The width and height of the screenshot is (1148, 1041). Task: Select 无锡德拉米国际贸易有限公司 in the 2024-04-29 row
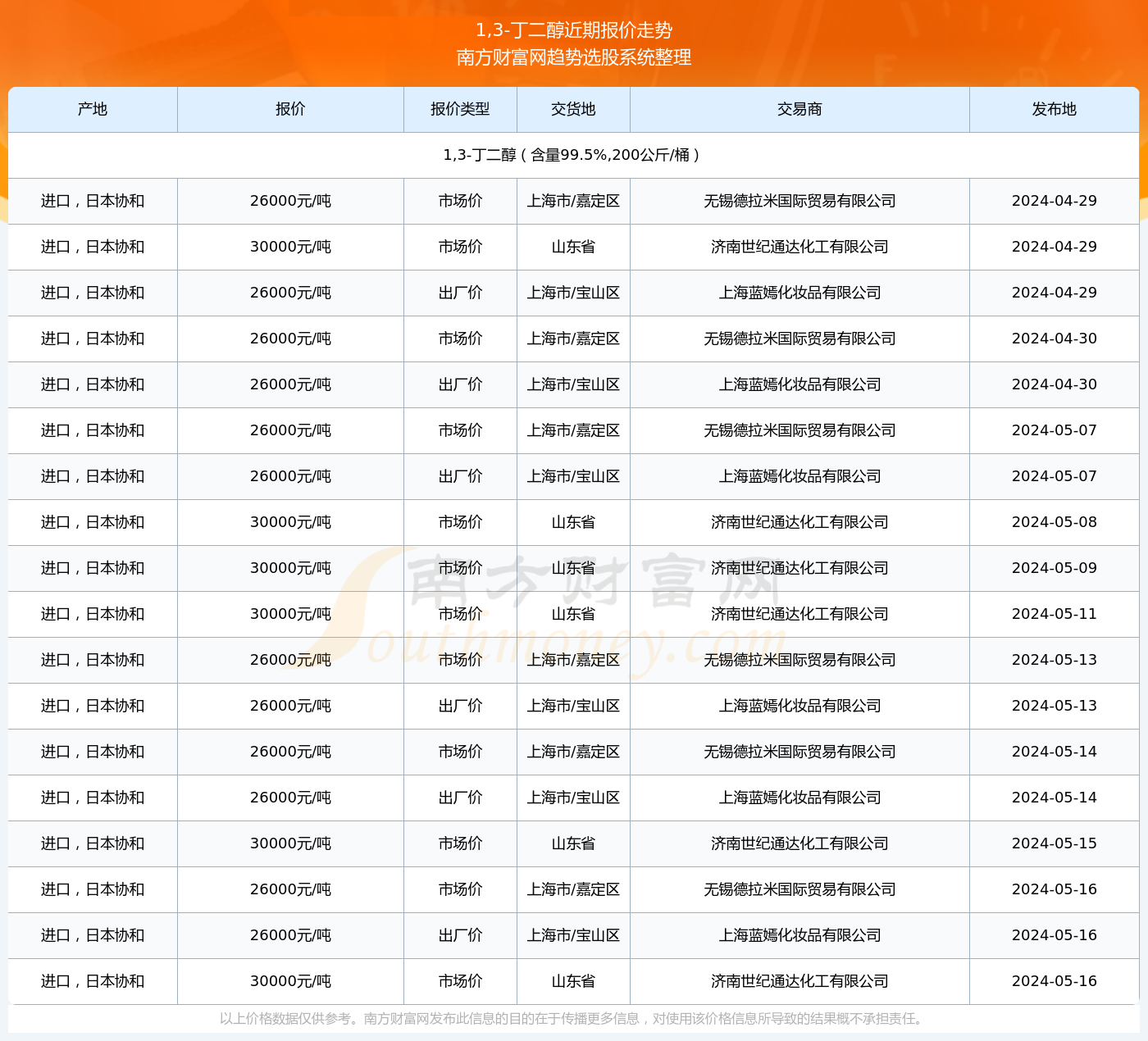click(x=799, y=201)
